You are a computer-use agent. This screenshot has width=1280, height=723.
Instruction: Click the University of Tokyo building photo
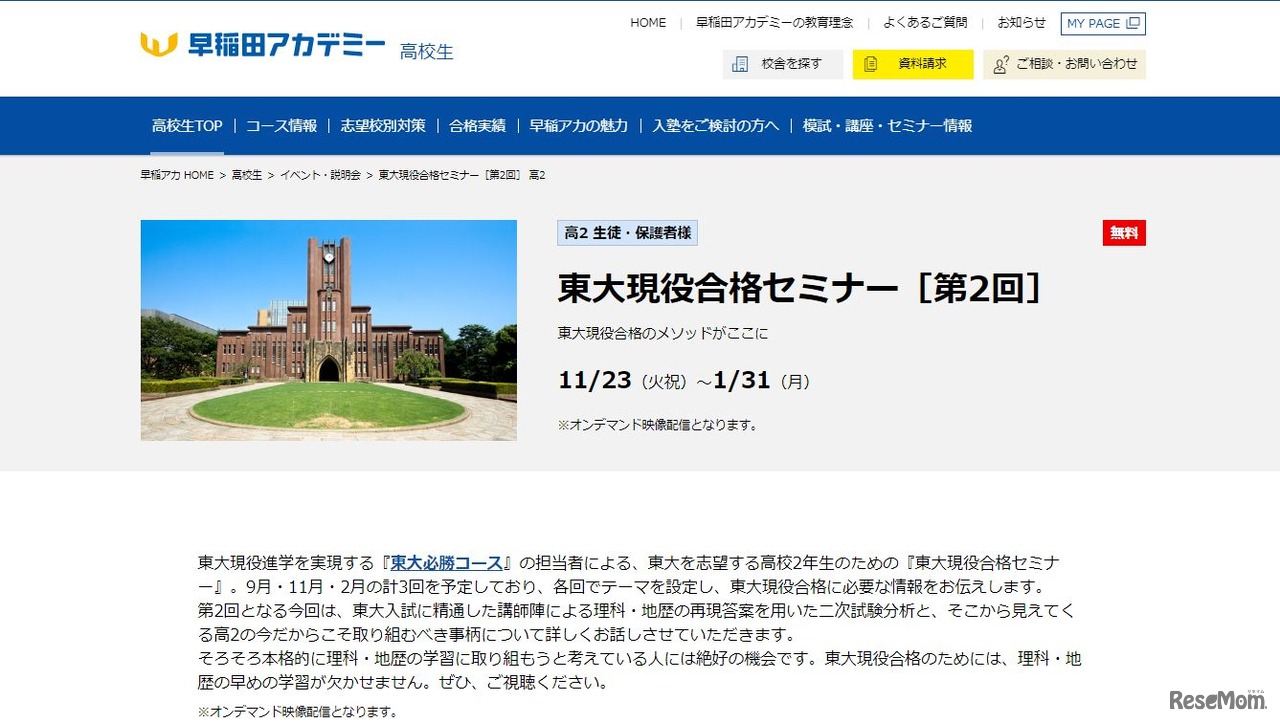coord(329,330)
